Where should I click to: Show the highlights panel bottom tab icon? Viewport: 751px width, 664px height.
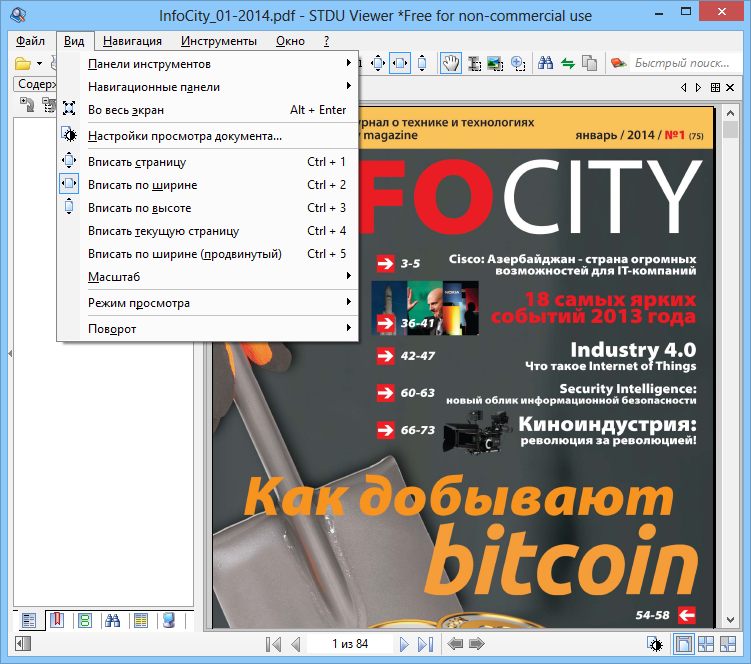(141, 620)
